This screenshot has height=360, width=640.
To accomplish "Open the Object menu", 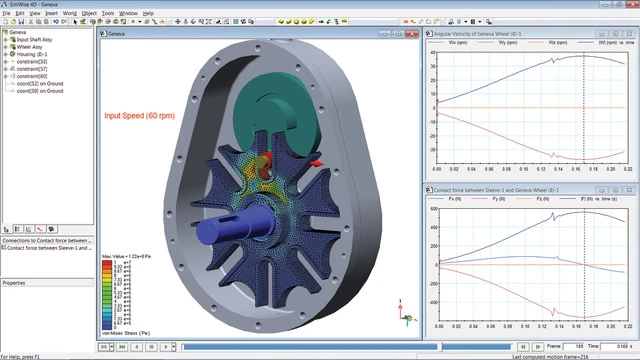I will tap(89, 13).
